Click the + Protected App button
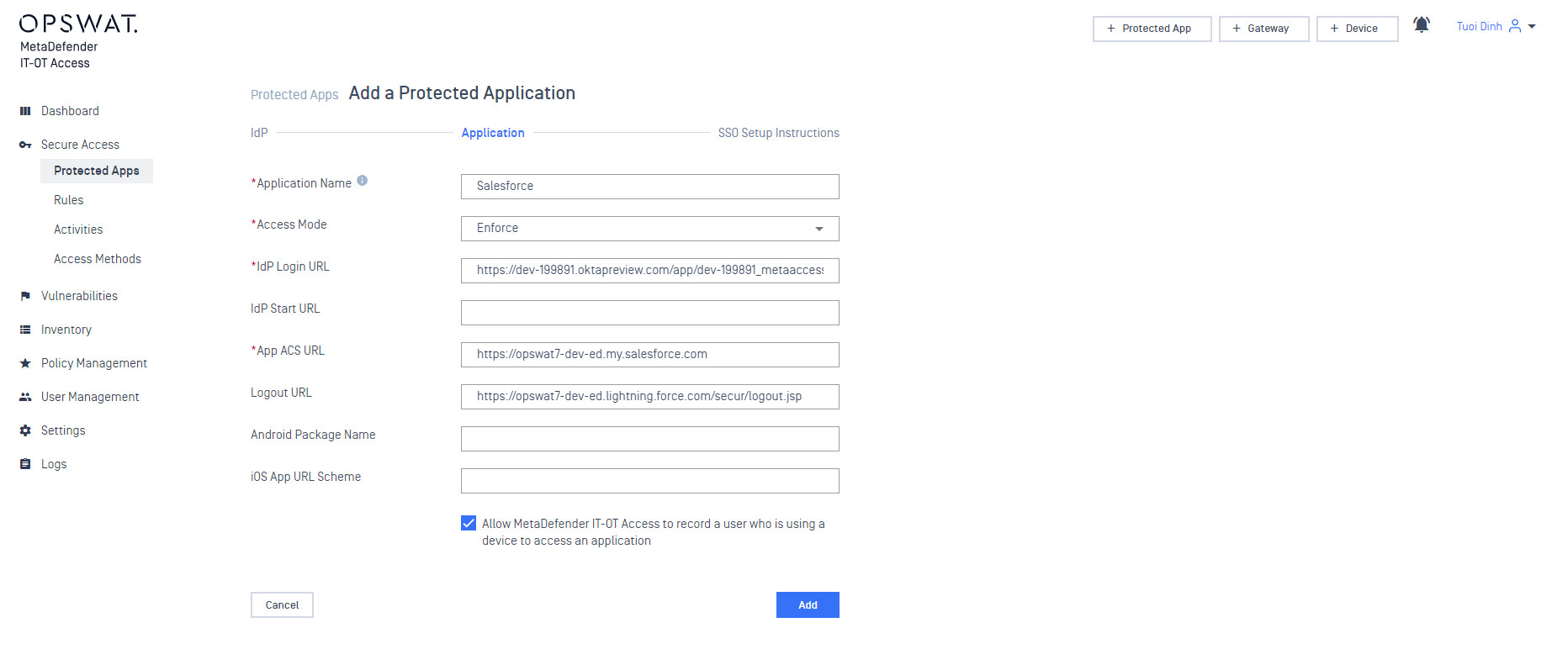1568x665 pixels. coord(1152,29)
